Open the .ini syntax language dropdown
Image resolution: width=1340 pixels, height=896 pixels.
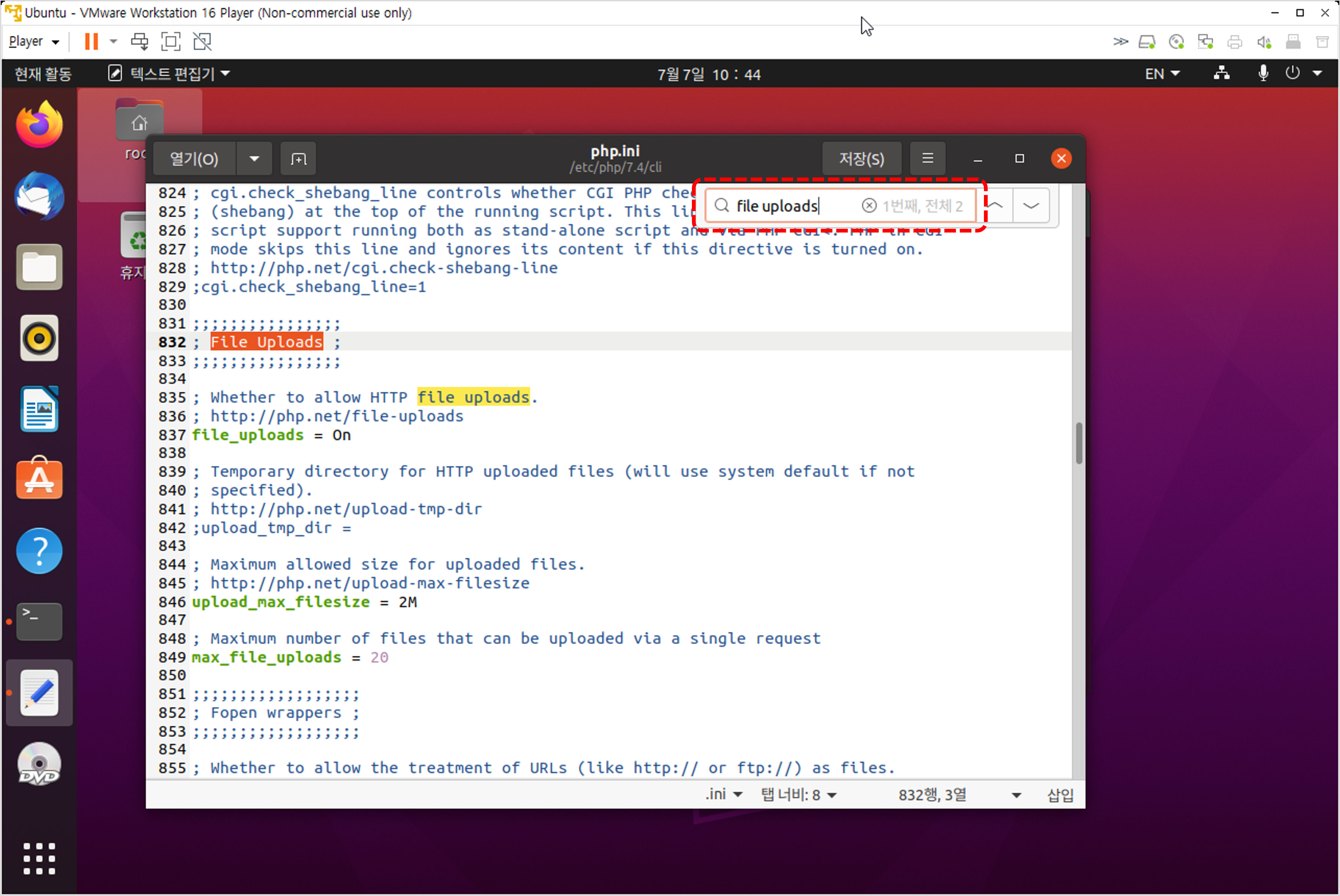click(723, 795)
